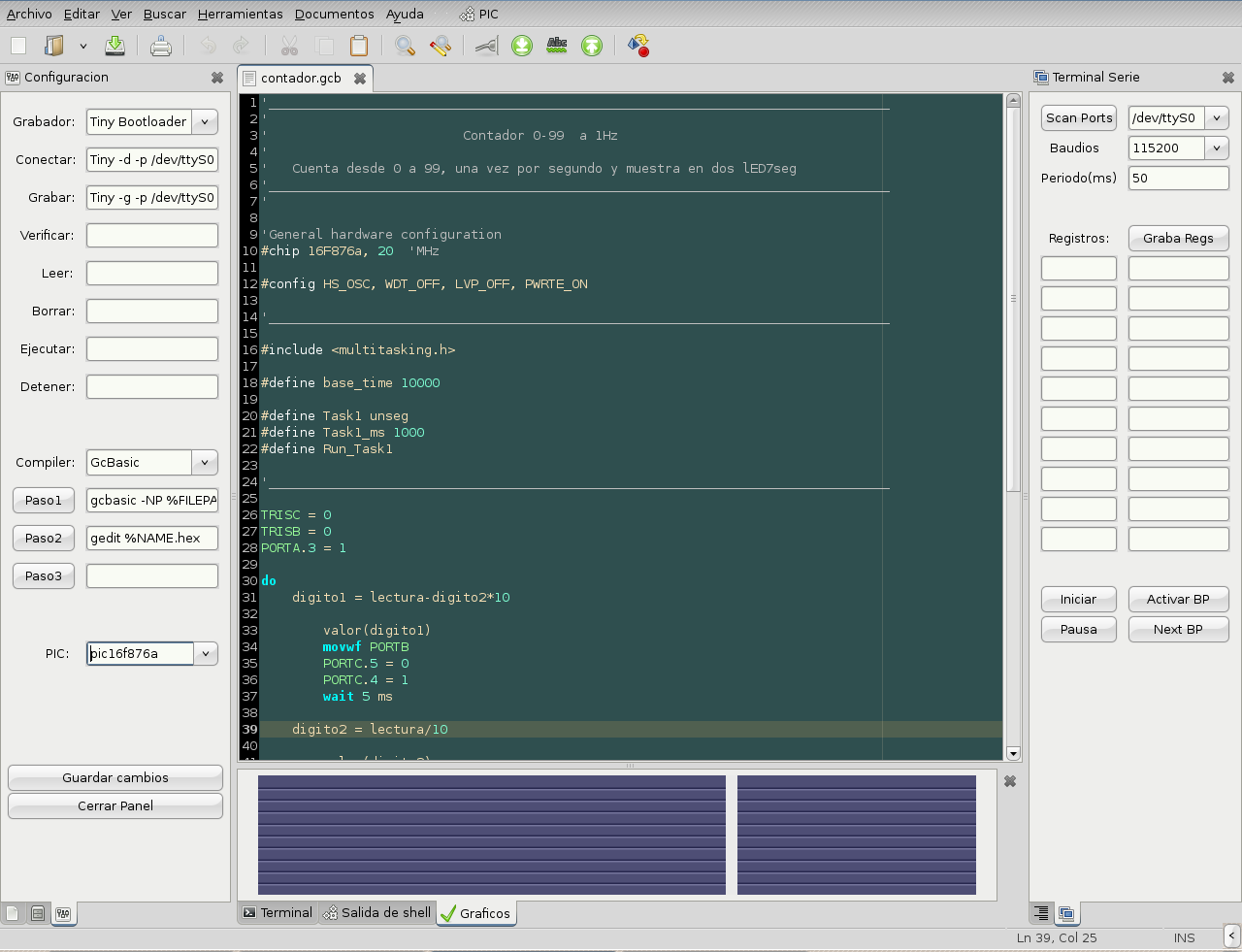Switch to Salida de shell tab
The image size is (1242, 952).
(x=376, y=913)
